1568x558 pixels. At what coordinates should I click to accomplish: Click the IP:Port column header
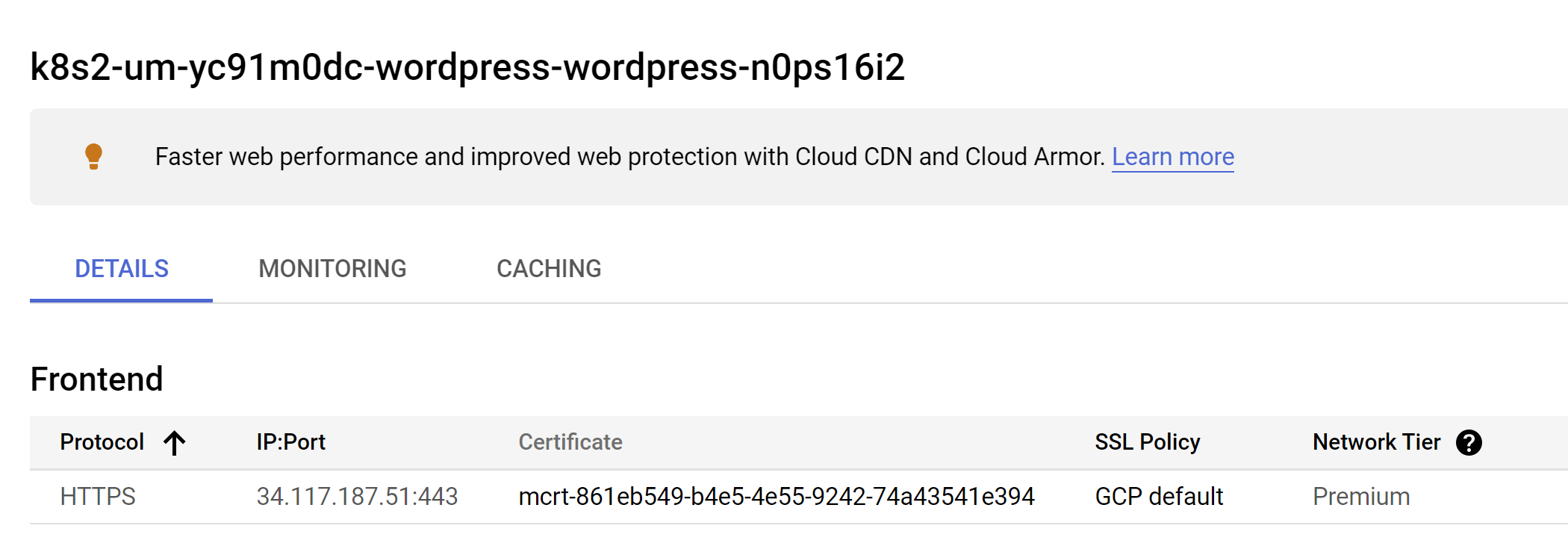pyautogui.click(x=290, y=442)
